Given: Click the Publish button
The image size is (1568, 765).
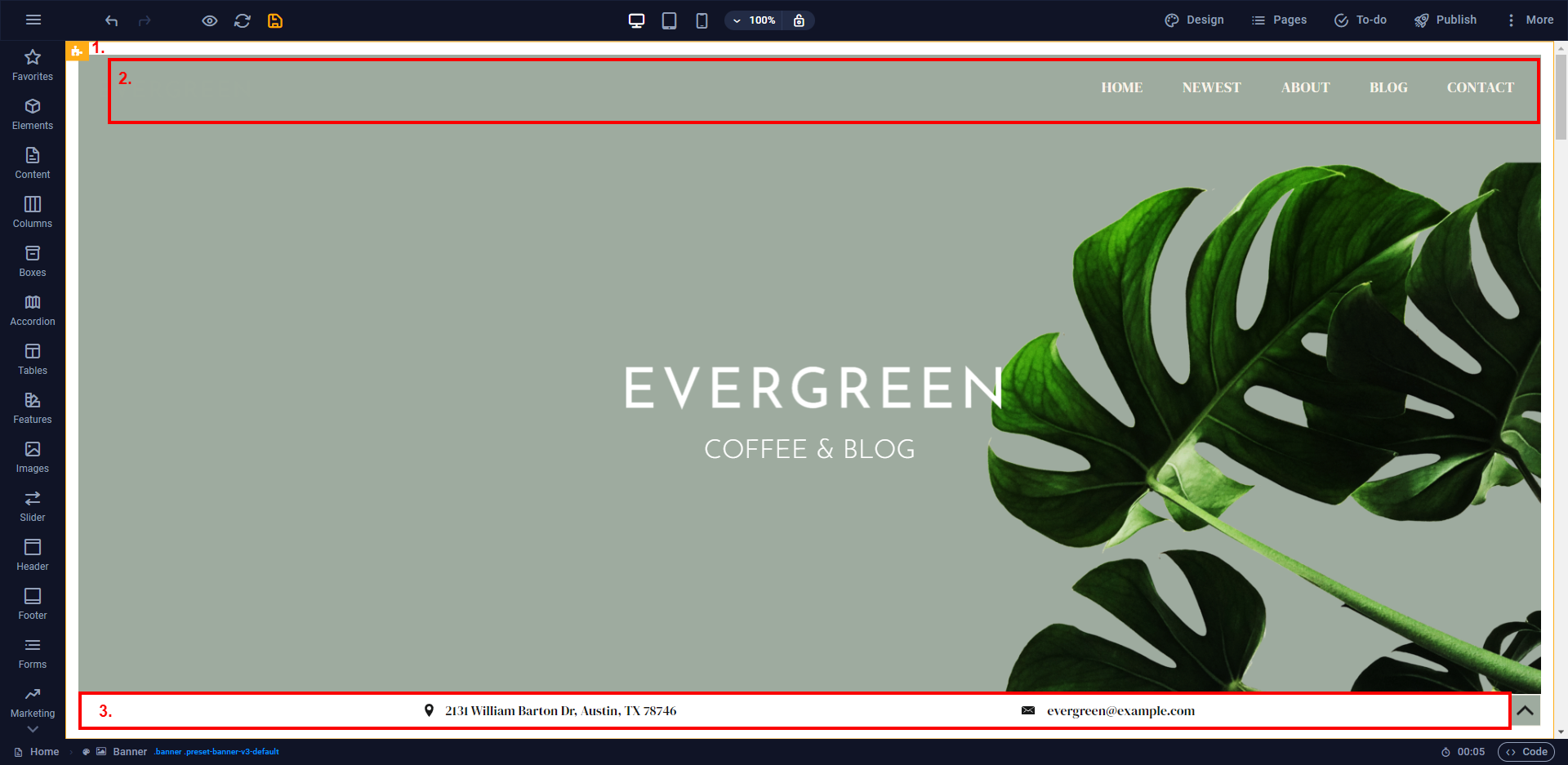Looking at the screenshot, I should click(x=1445, y=20).
